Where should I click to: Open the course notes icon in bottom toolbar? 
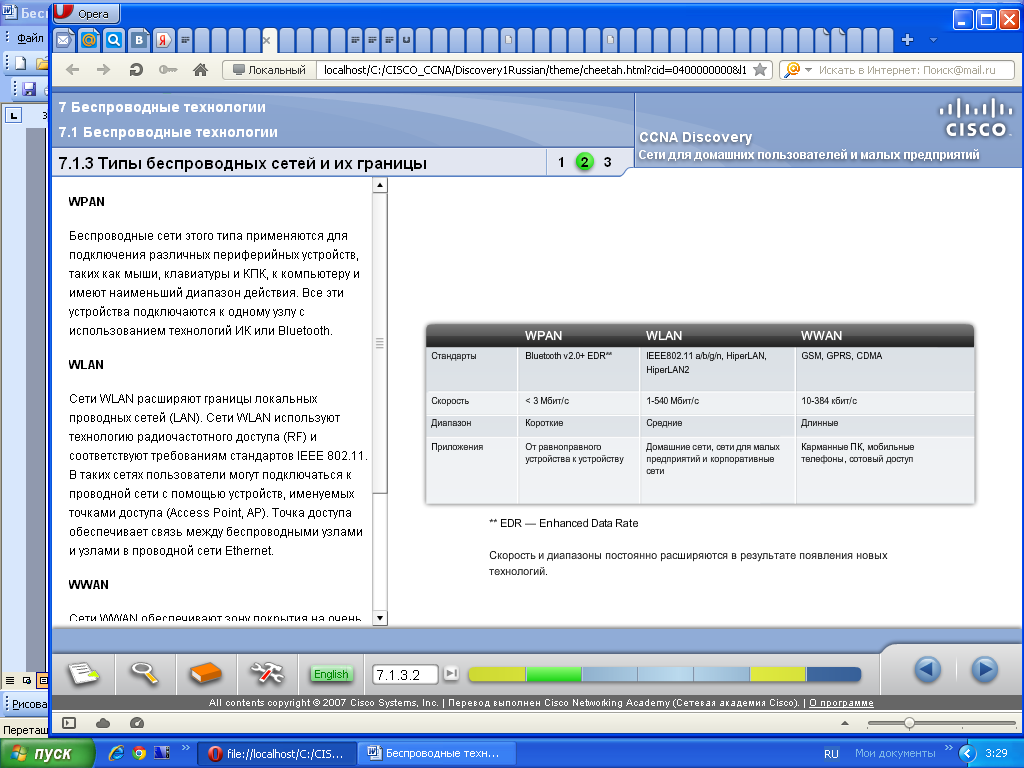coord(84,673)
